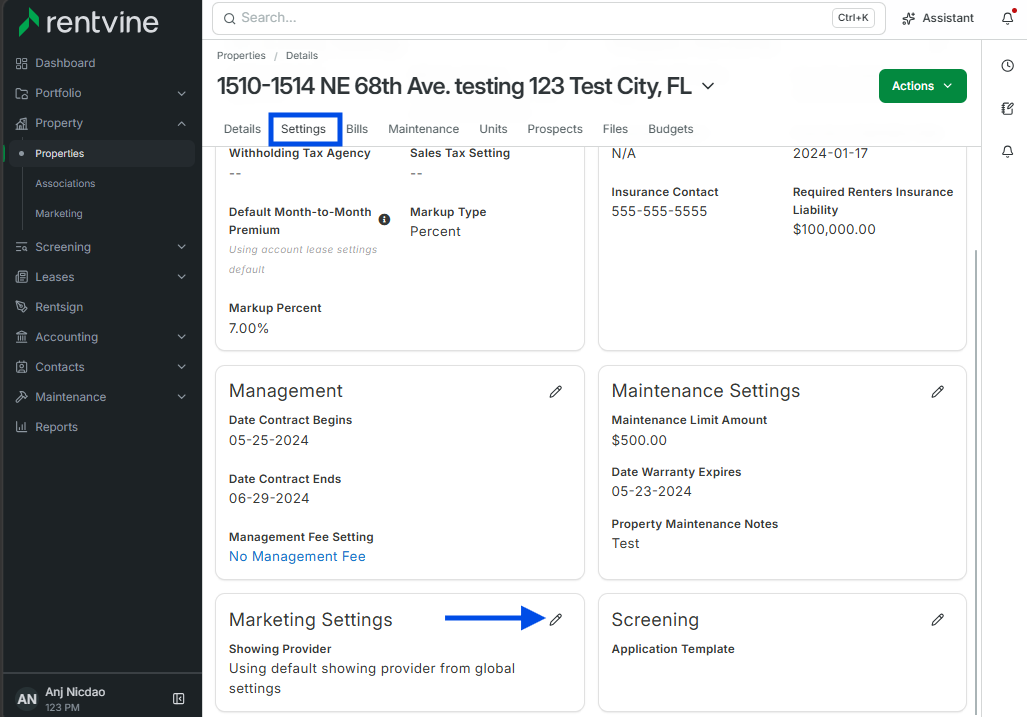The height and width of the screenshot is (717, 1027).
Task: Click the Maintenance wrench icon in sidebar
Action: (x=22, y=397)
